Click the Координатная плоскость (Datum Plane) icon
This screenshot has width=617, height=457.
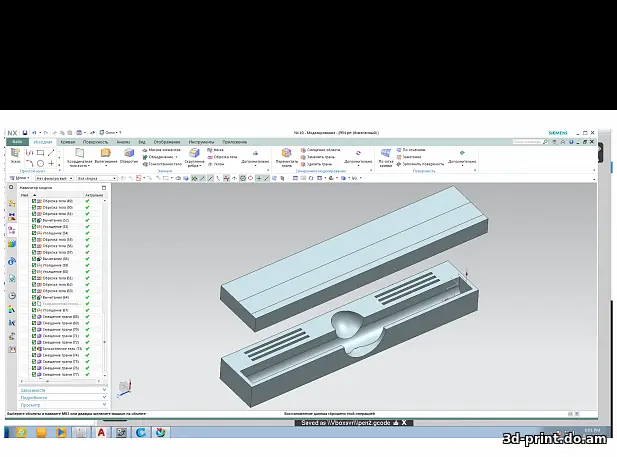pos(78,153)
